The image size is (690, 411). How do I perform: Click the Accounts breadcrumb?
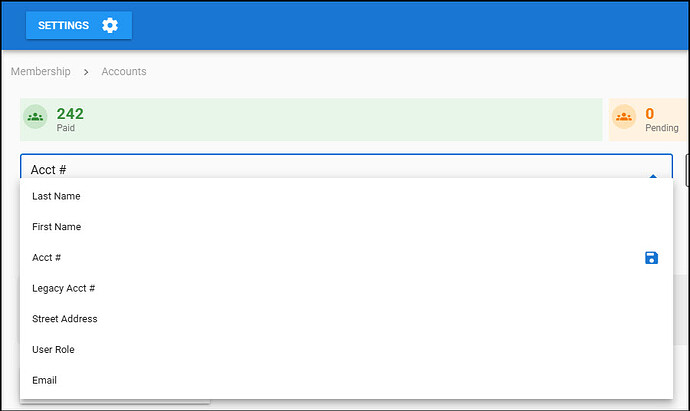(x=124, y=72)
